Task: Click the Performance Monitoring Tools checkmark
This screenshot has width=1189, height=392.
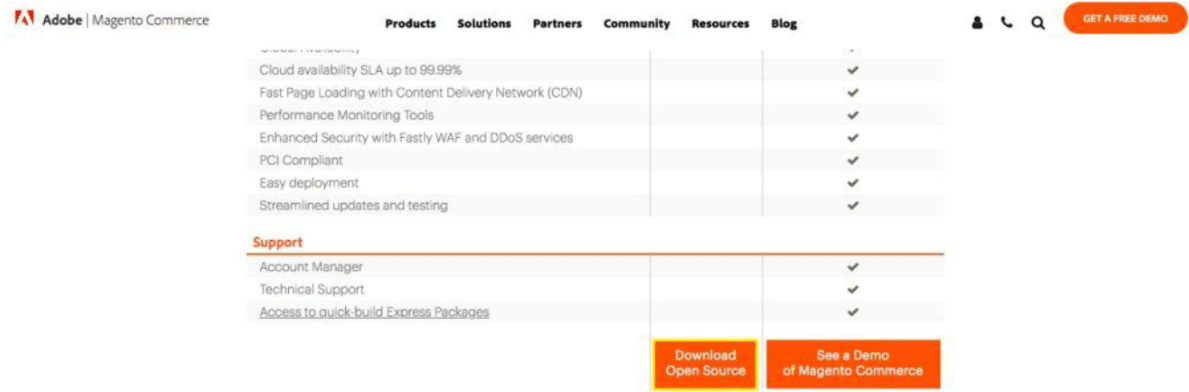Action: (x=853, y=115)
